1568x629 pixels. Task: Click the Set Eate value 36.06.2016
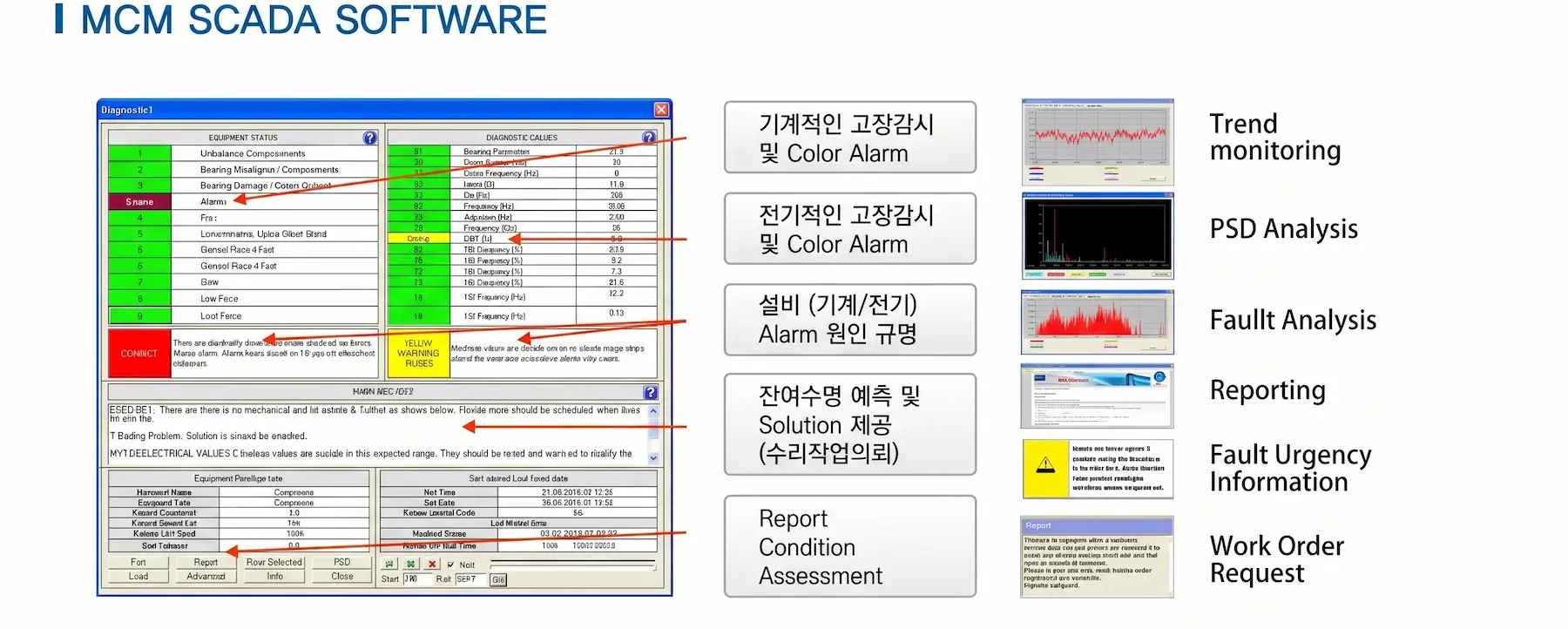[x=577, y=503]
